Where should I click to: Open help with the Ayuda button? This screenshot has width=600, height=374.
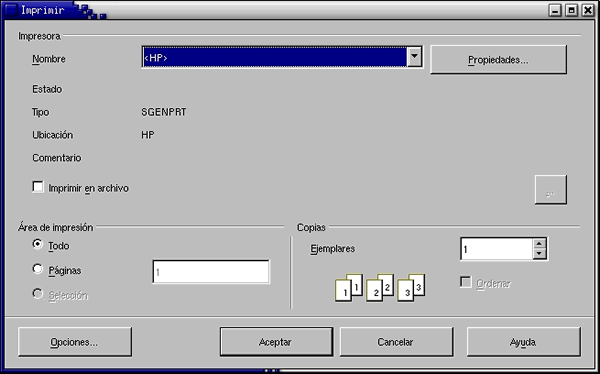pos(523,342)
